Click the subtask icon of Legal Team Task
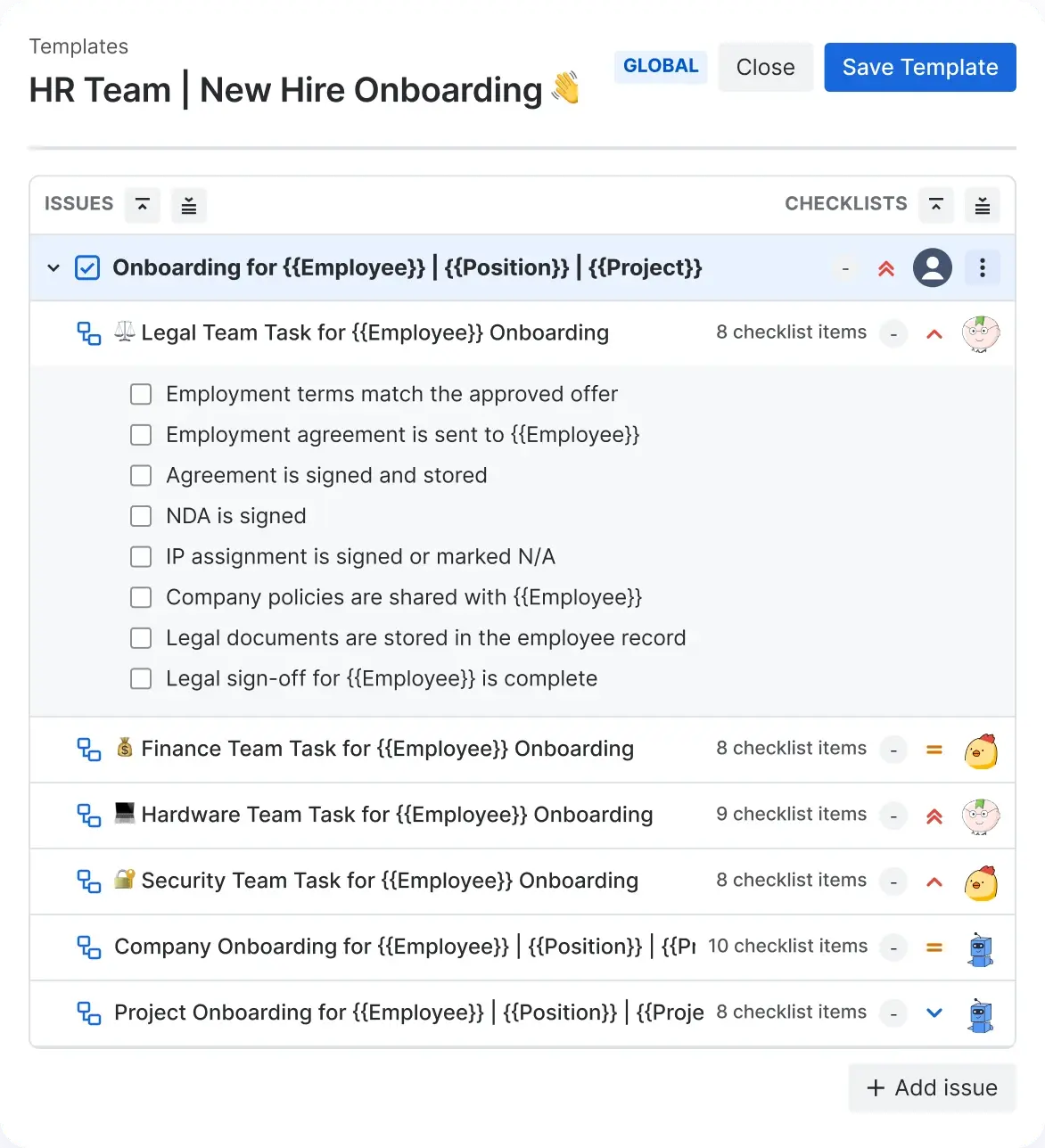 tap(89, 333)
